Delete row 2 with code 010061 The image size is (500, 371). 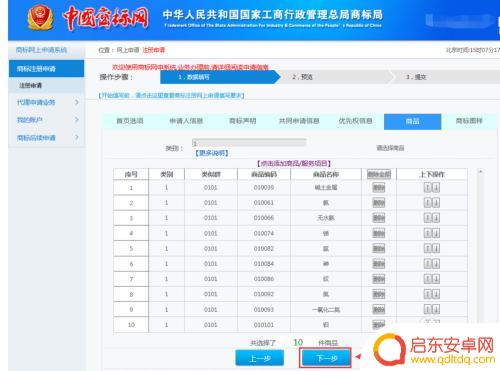point(379,203)
